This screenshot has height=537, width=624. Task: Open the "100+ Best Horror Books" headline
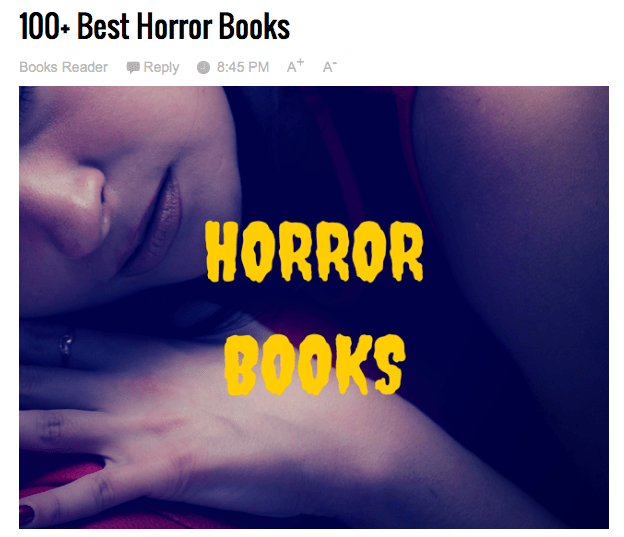pos(154,26)
